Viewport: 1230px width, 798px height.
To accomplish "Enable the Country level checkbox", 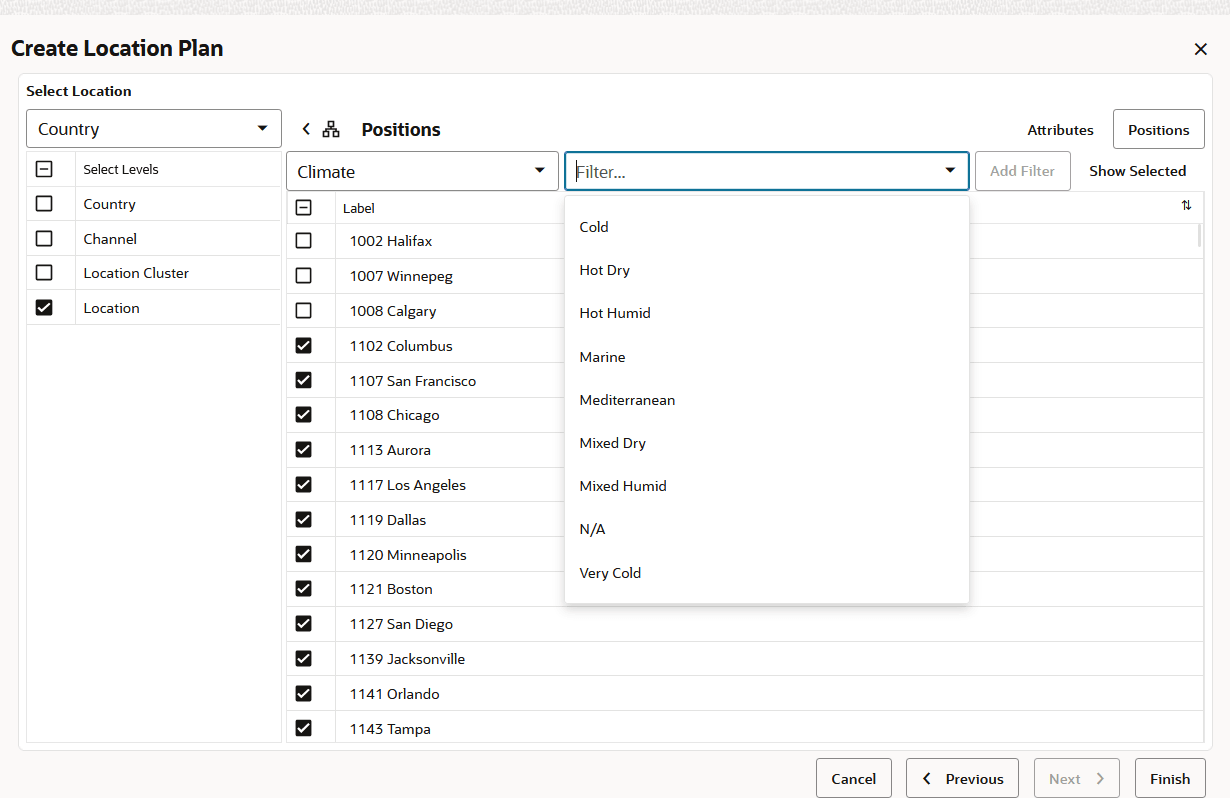I will point(44,204).
